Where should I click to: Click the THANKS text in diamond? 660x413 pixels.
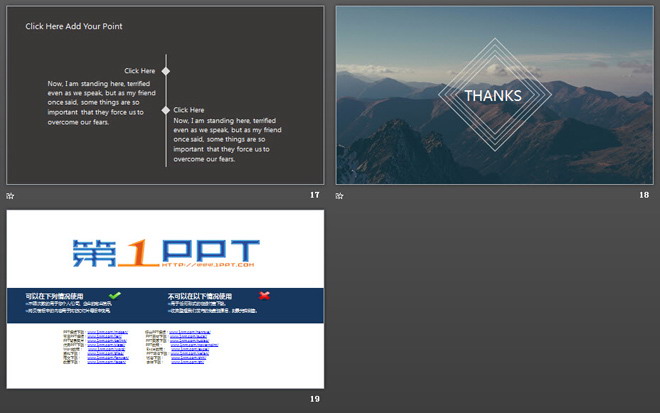click(493, 96)
